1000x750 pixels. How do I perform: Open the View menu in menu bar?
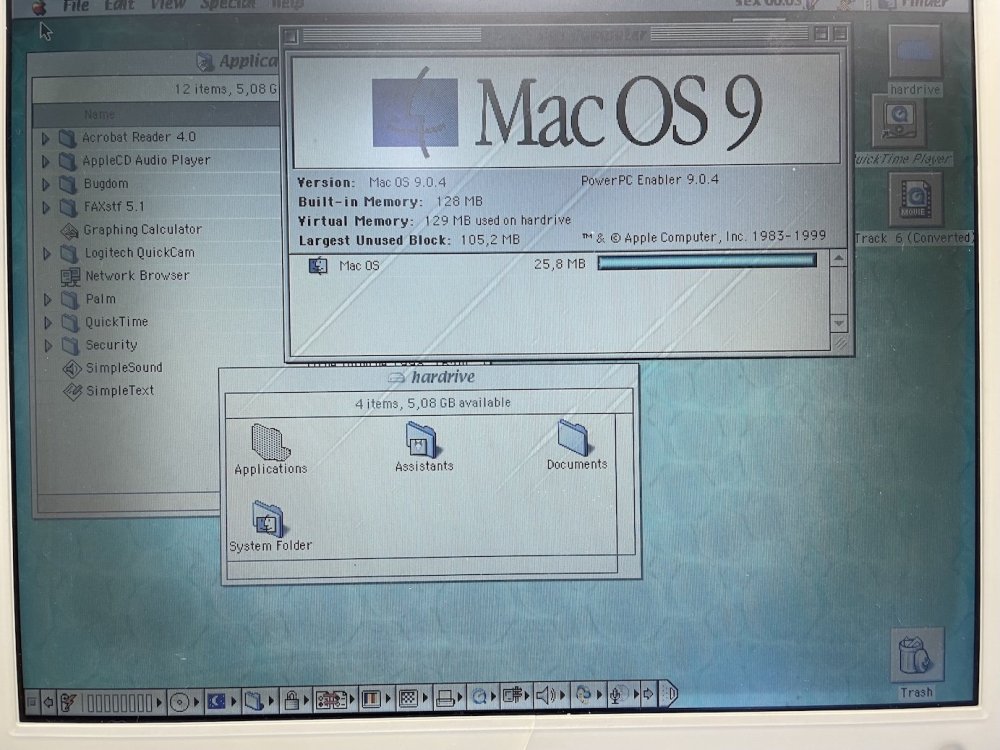point(169,5)
